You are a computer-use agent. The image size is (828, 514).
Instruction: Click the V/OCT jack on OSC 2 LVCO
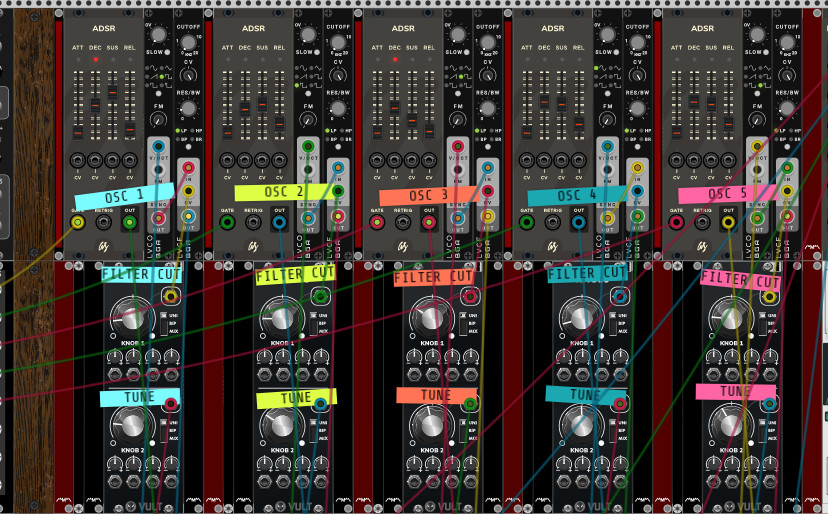pyautogui.click(x=308, y=146)
